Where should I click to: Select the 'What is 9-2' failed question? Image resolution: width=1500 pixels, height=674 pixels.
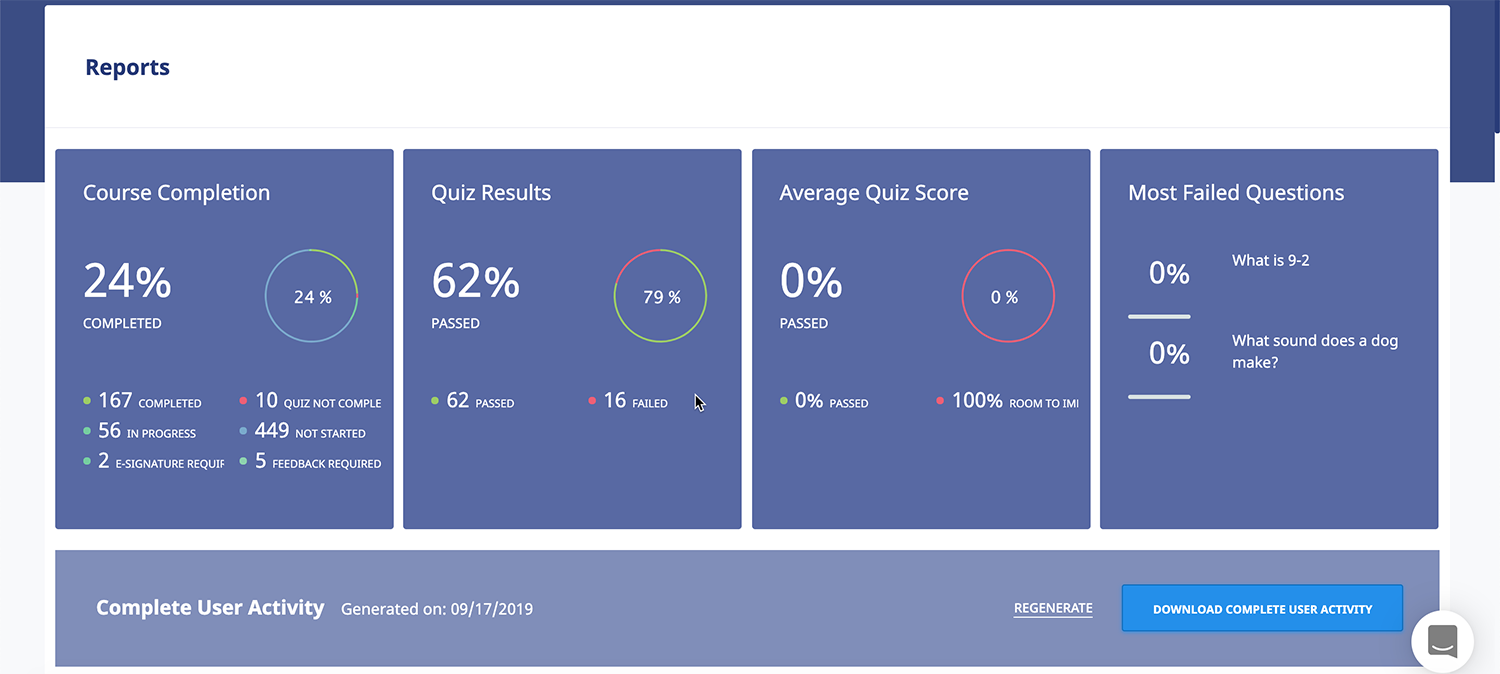(x=1270, y=260)
